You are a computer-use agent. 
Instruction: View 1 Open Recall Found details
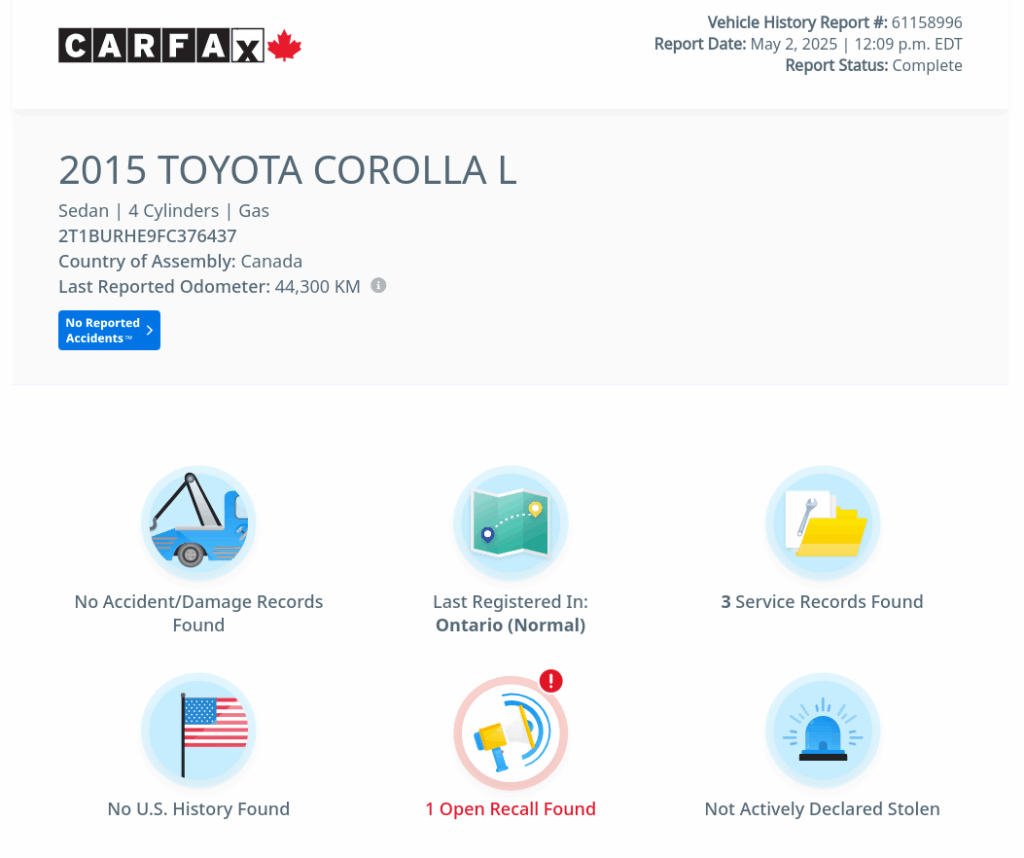pos(511,808)
